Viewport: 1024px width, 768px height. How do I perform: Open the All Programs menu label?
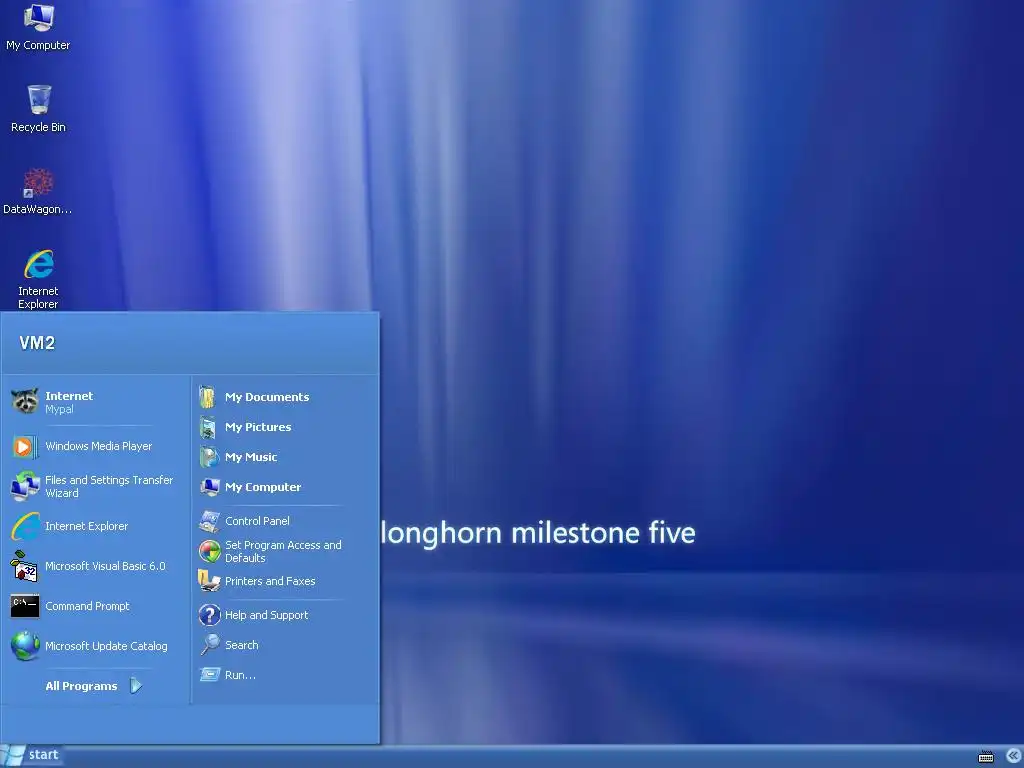pos(81,686)
